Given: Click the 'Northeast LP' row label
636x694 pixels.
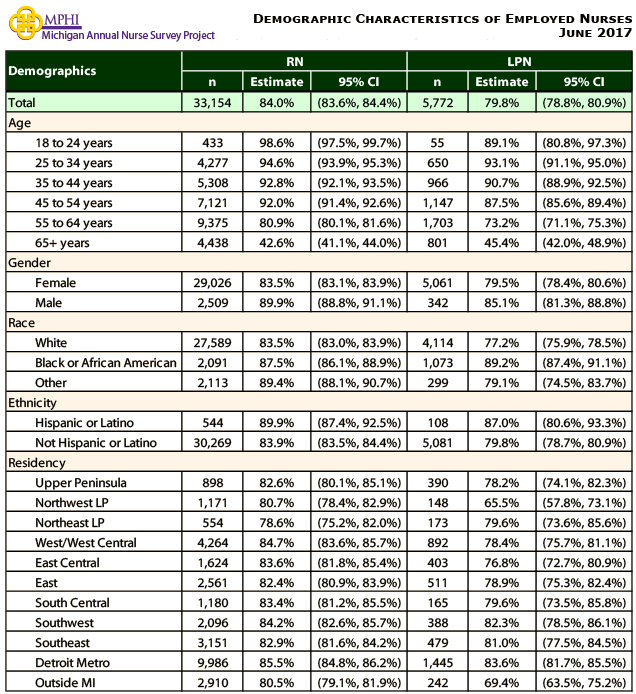Looking at the screenshot, I should point(70,523).
